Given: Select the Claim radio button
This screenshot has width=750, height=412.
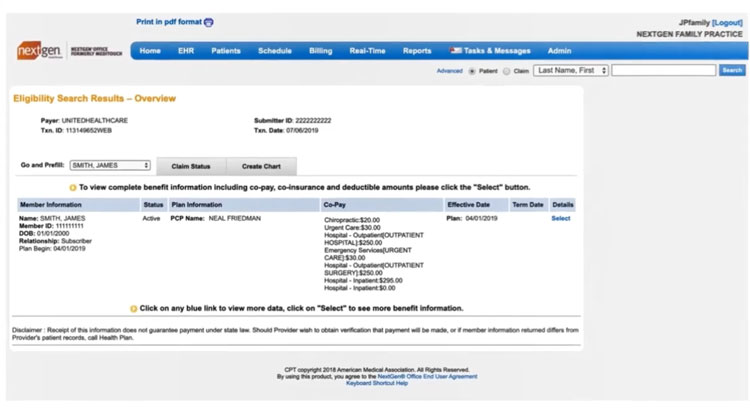Looking at the screenshot, I should tap(506, 71).
